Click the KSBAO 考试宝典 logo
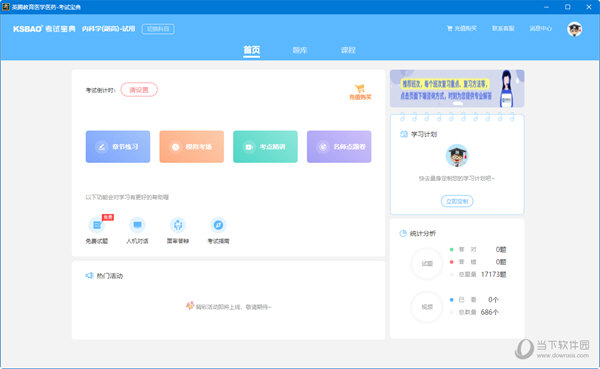The width and height of the screenshot is (600, 369). pos(44,29)
